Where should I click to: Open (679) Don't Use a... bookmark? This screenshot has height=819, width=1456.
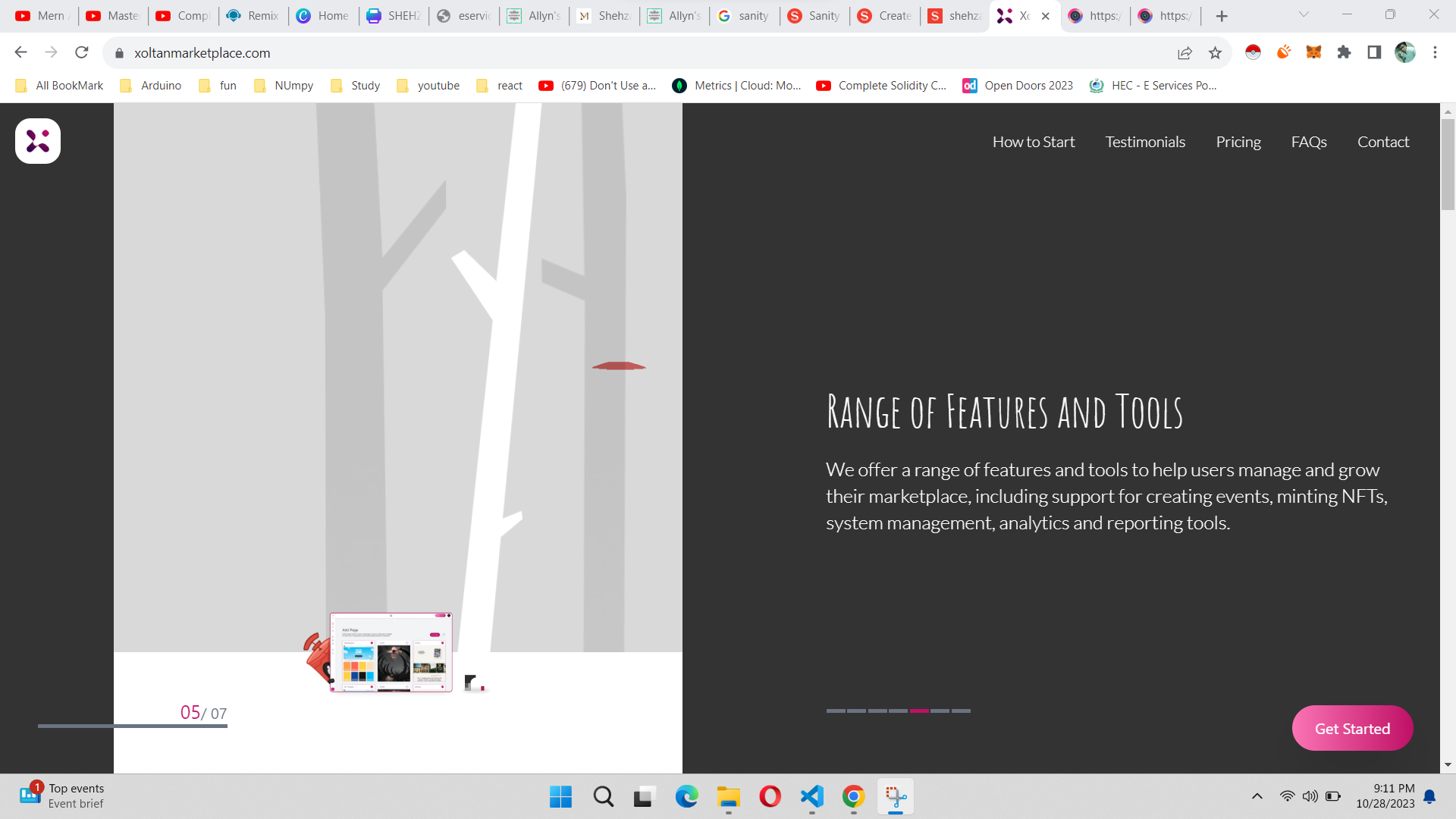click(x=598, y=86)
